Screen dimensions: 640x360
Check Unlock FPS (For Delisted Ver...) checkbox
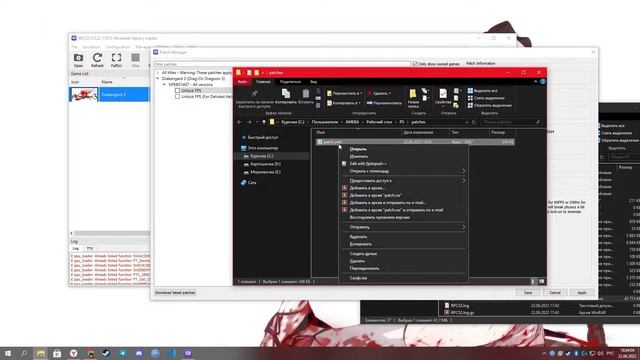click(x=177, y=97)
